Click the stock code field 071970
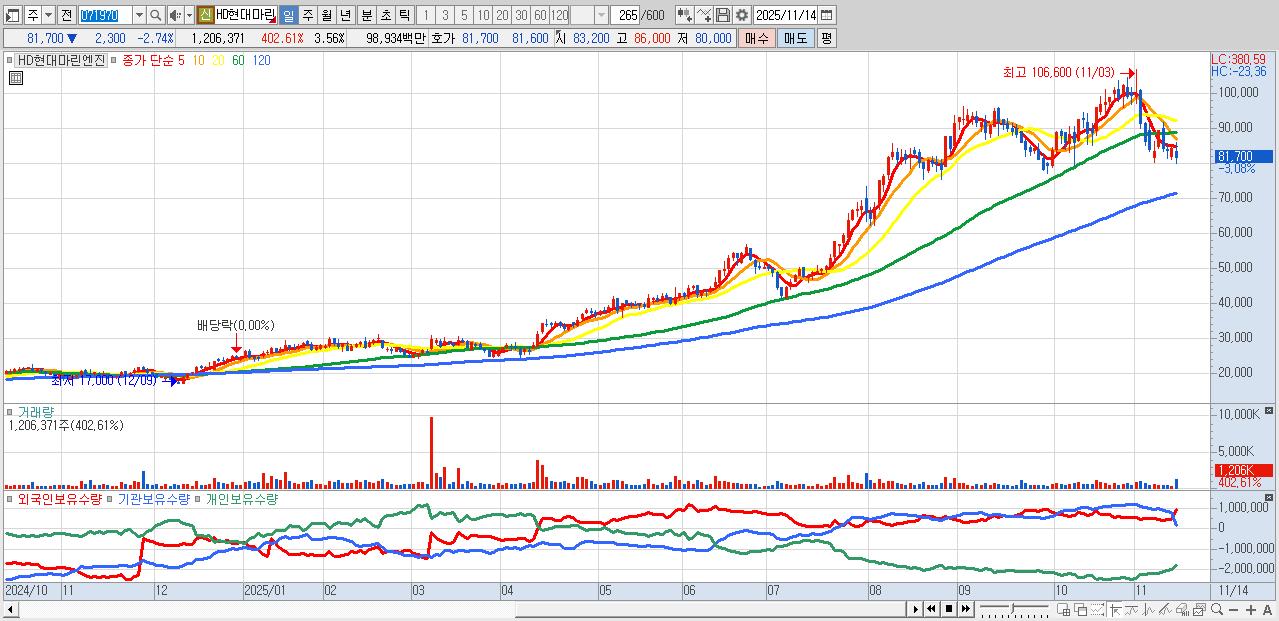The image size is (1279, 621). click(105, 15)
